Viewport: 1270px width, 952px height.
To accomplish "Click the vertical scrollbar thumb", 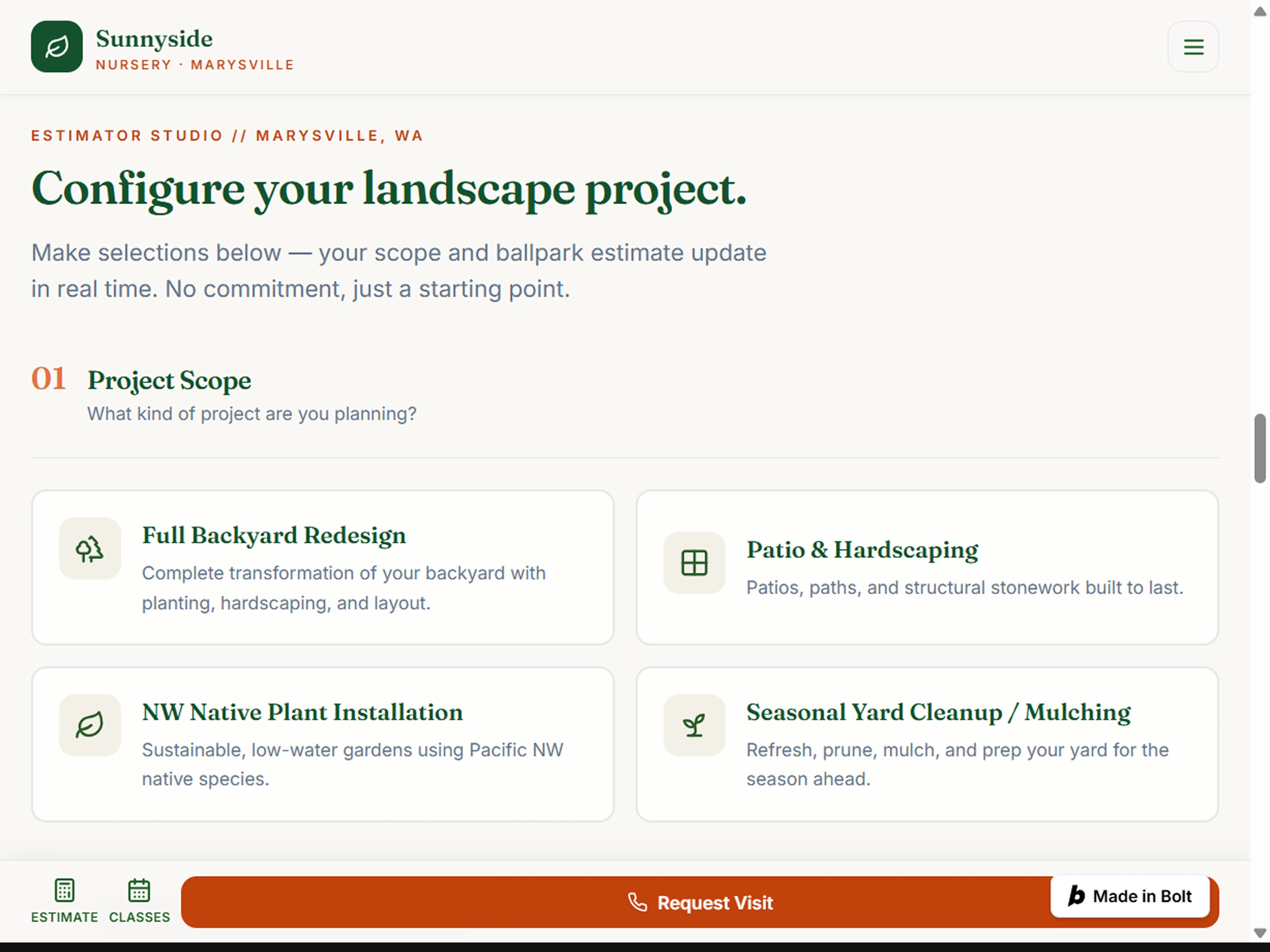I will pyautogui.click(x=1260, y=448).
